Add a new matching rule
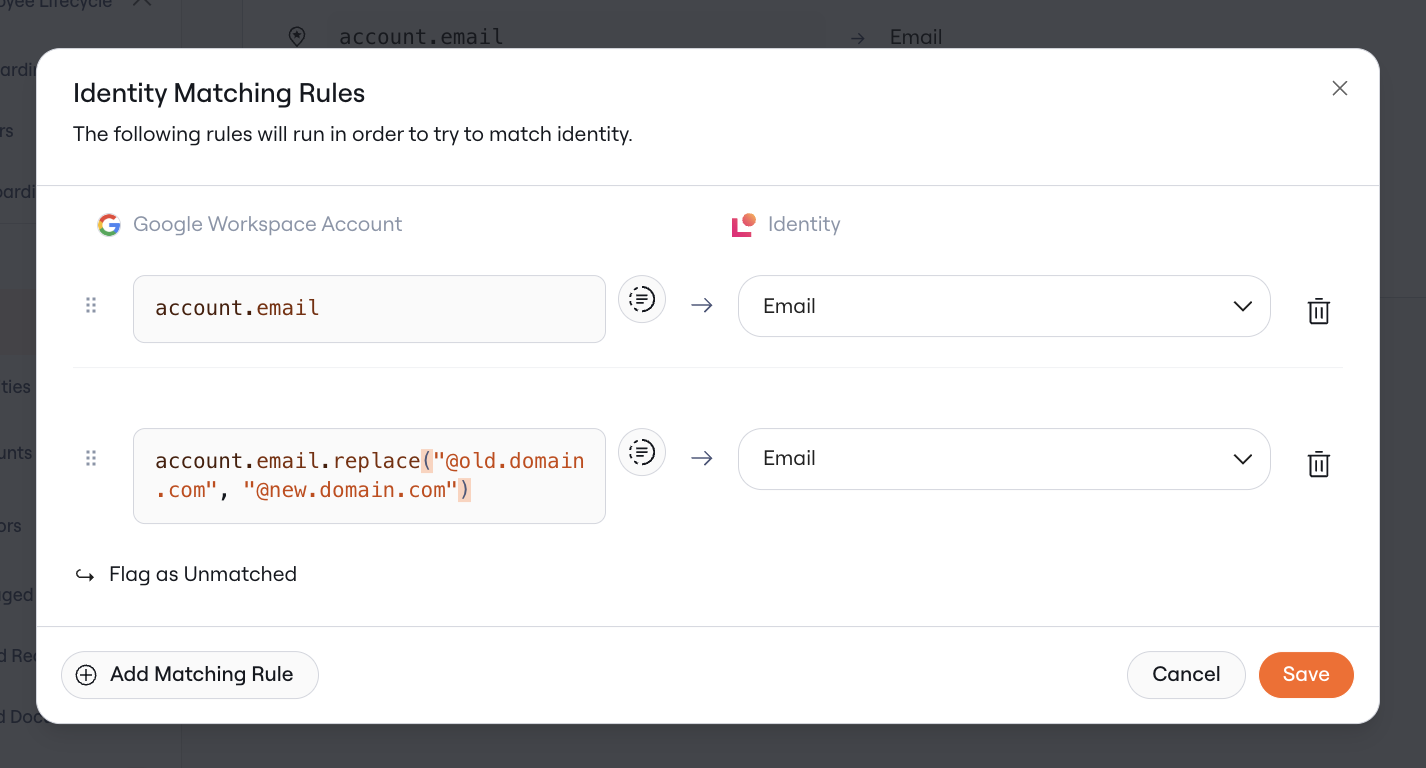 (190, 675)
